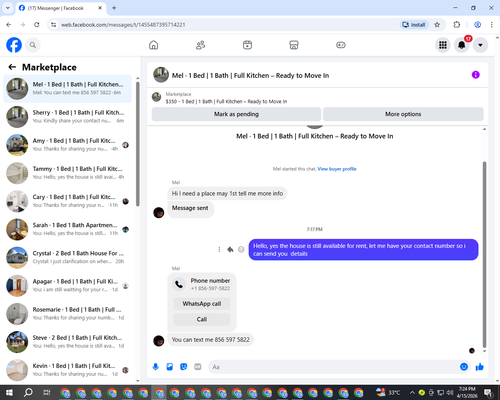This screenshot has width=500, height=400.
Task: Click the conversation list scrollbar
Action: 138,143
